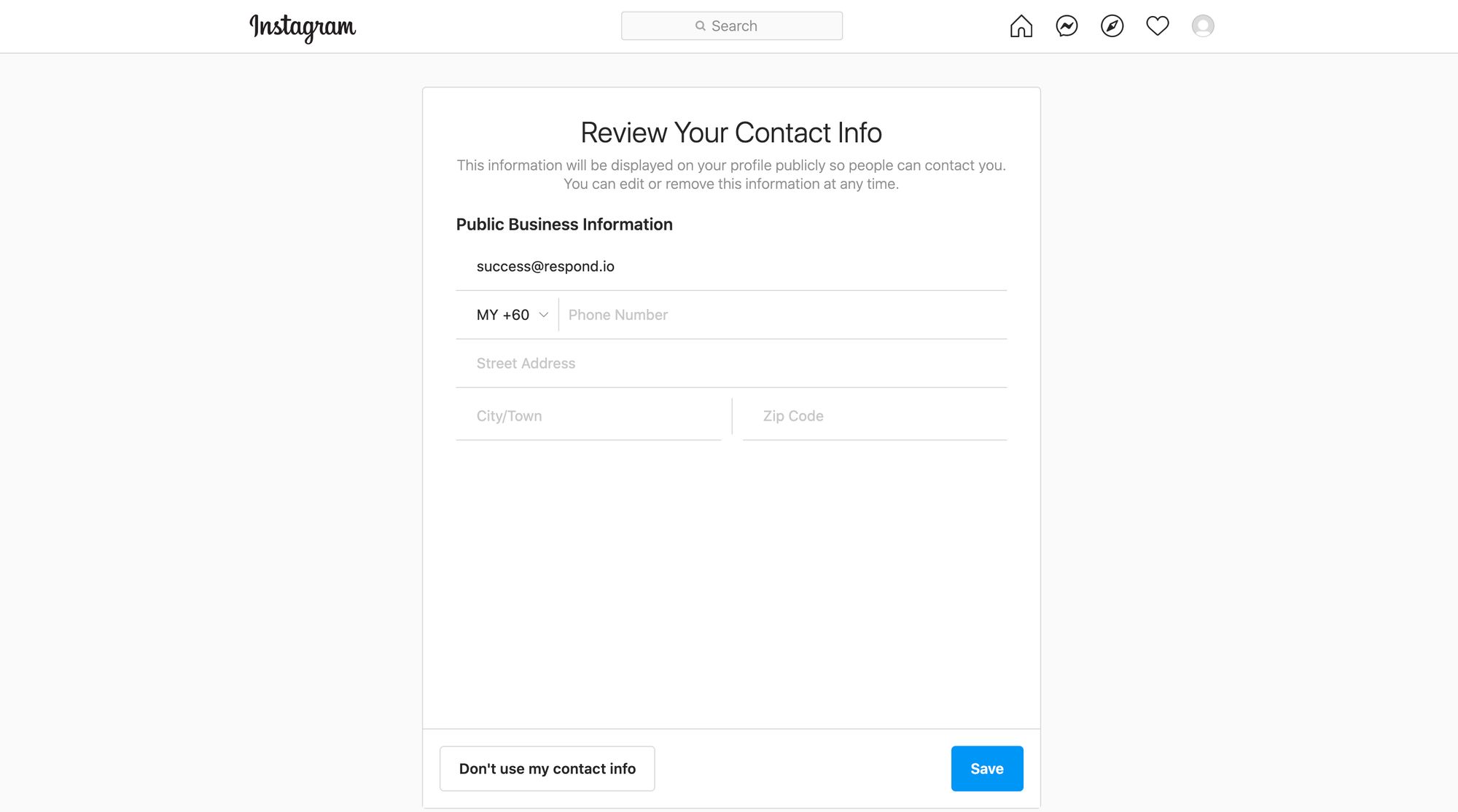Image resolution: width=1458 pixels, height=812 pixels.
Task: Click the Instagram home icon
Action: pyautogui.click(x=1020, y=25)
